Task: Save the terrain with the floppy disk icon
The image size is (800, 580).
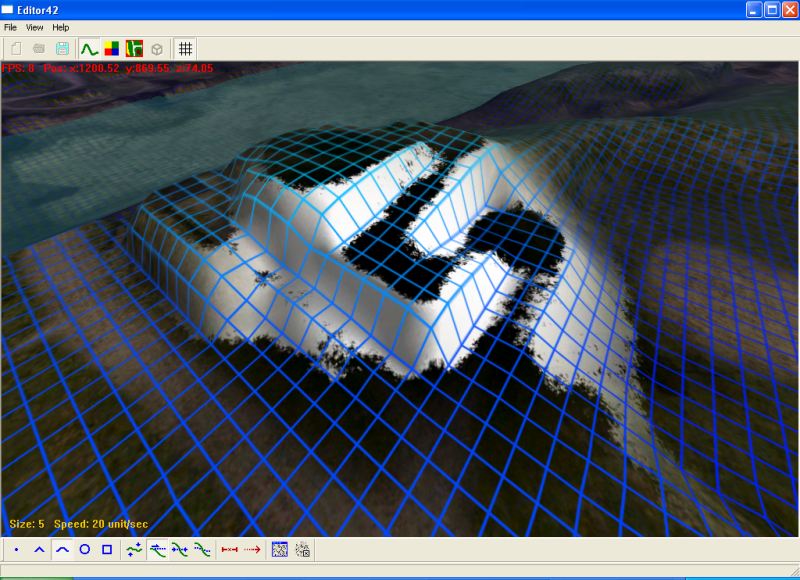Action: [x=62, y=48]
